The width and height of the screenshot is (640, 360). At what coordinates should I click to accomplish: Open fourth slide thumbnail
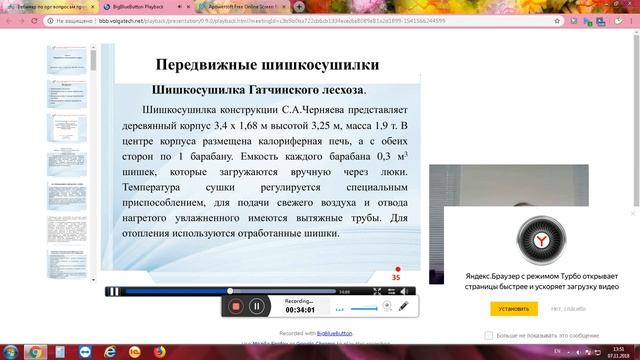tap(67, 162)
